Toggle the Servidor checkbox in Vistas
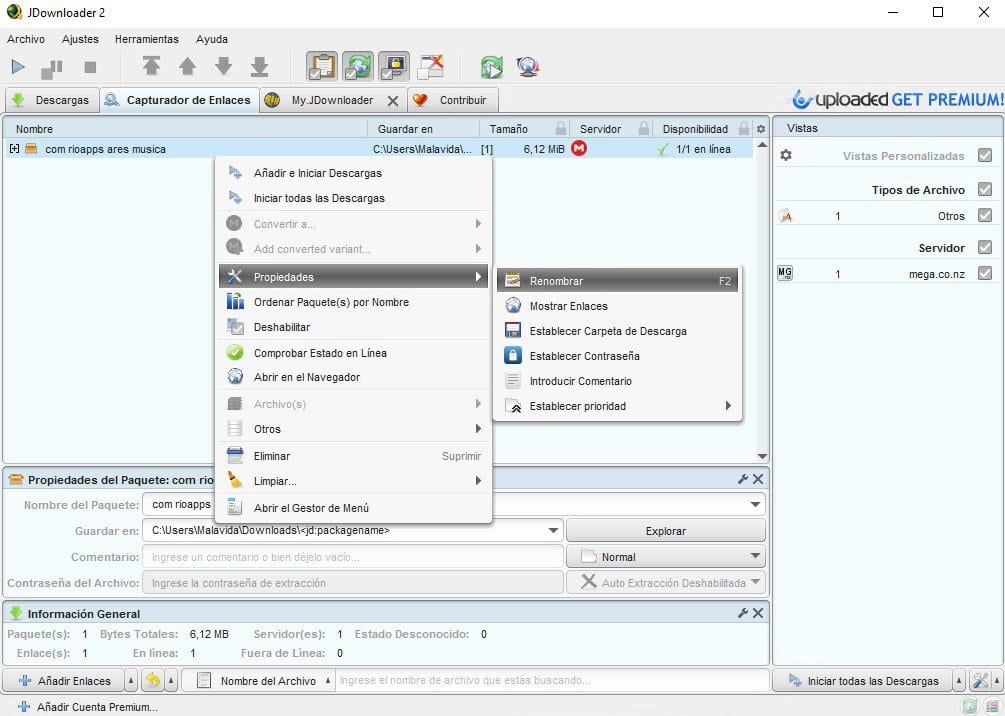The image size is (1005, 716). click(x=985, y=247)
